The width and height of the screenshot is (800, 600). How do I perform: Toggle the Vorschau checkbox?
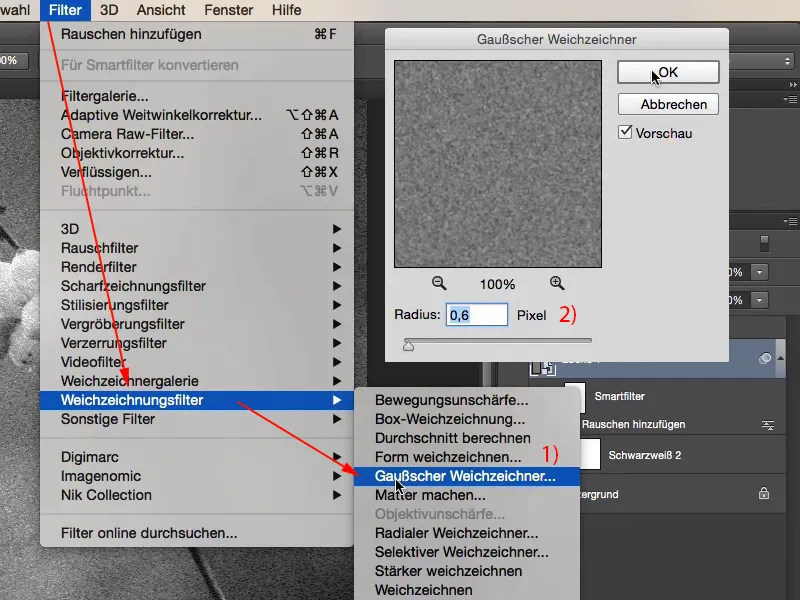(x=625, y=132)
